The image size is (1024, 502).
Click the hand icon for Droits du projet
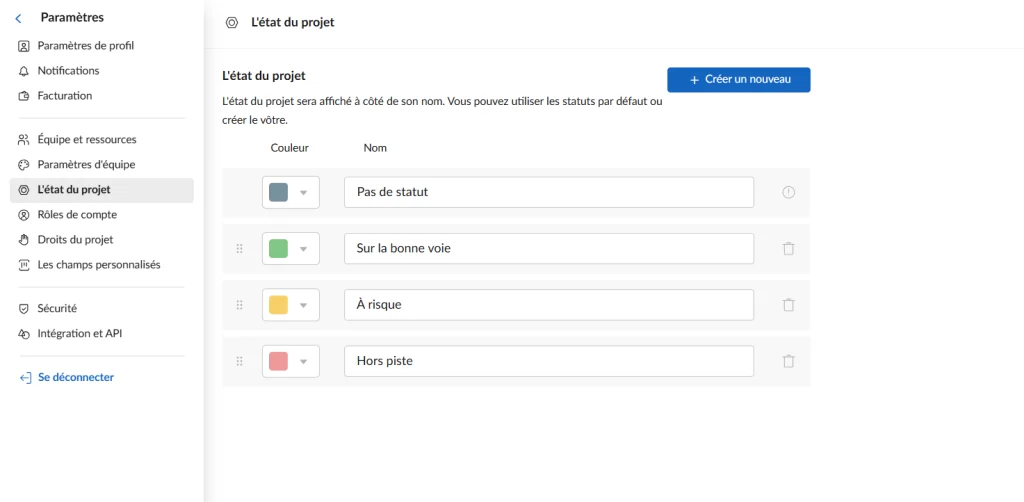(x=24, y=240)
